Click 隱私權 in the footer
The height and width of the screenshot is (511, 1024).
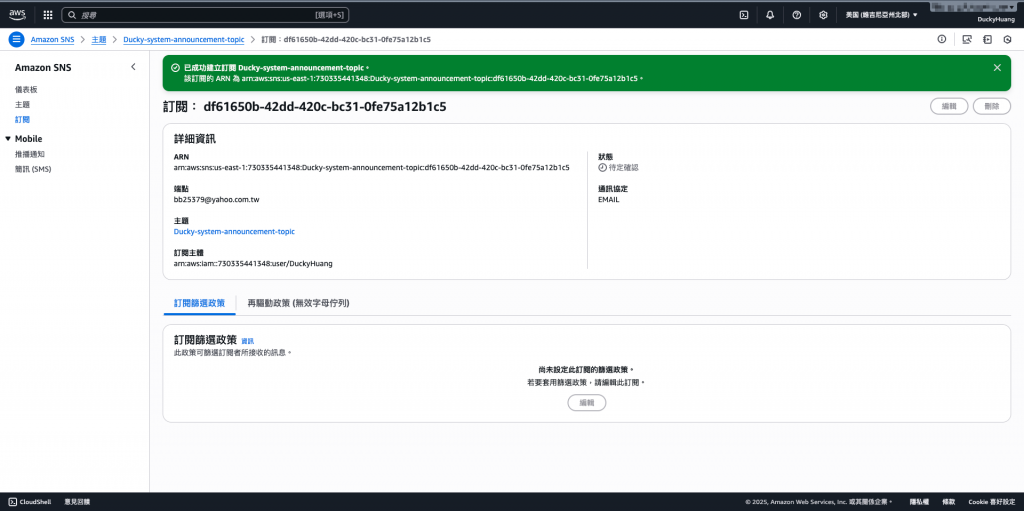pos(921,502)
